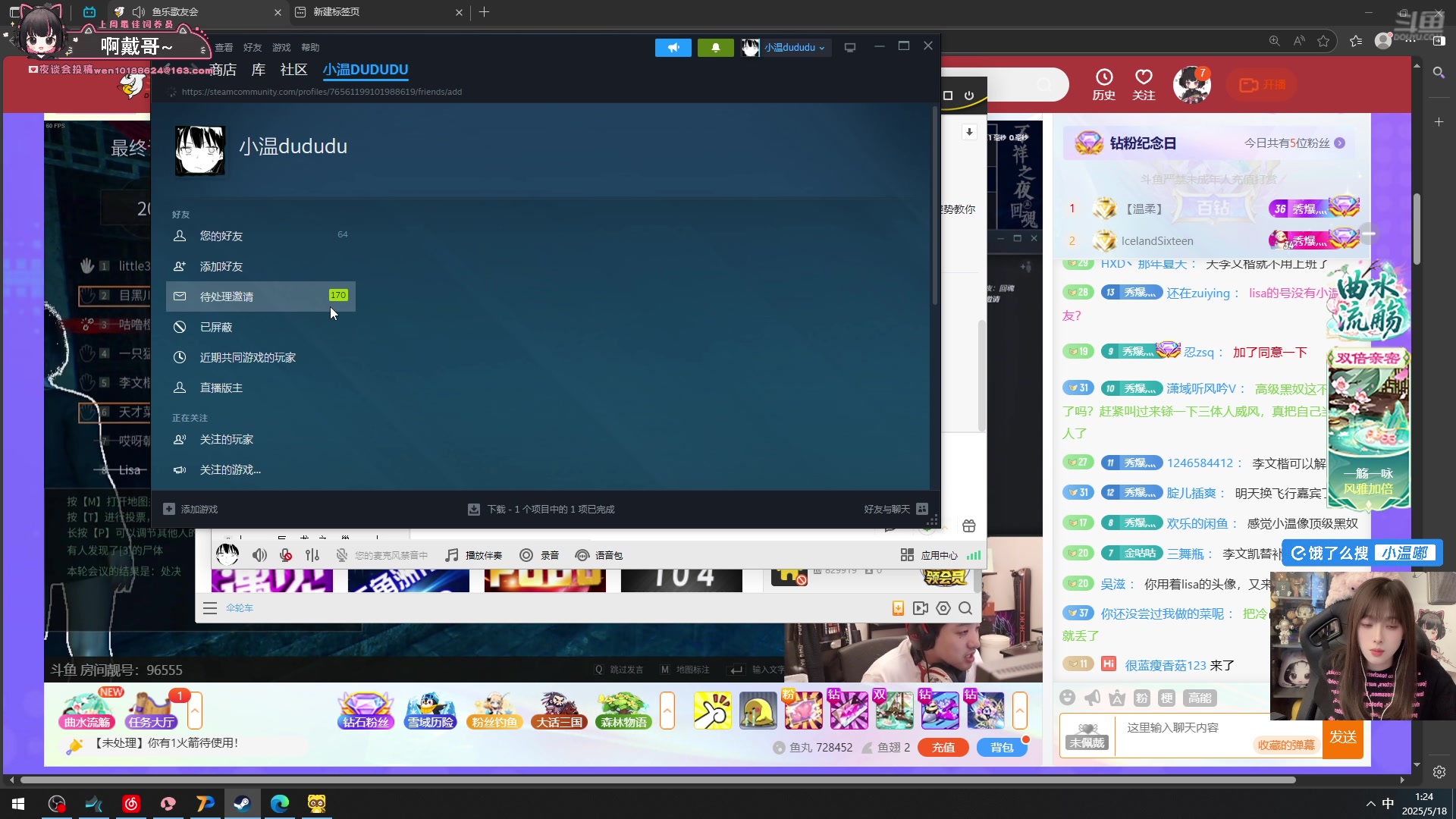The height and width of the screenshot is (819, 1456).
Task: Open Douyu 历史 history icon
Action: click(x=1104, y=84)
